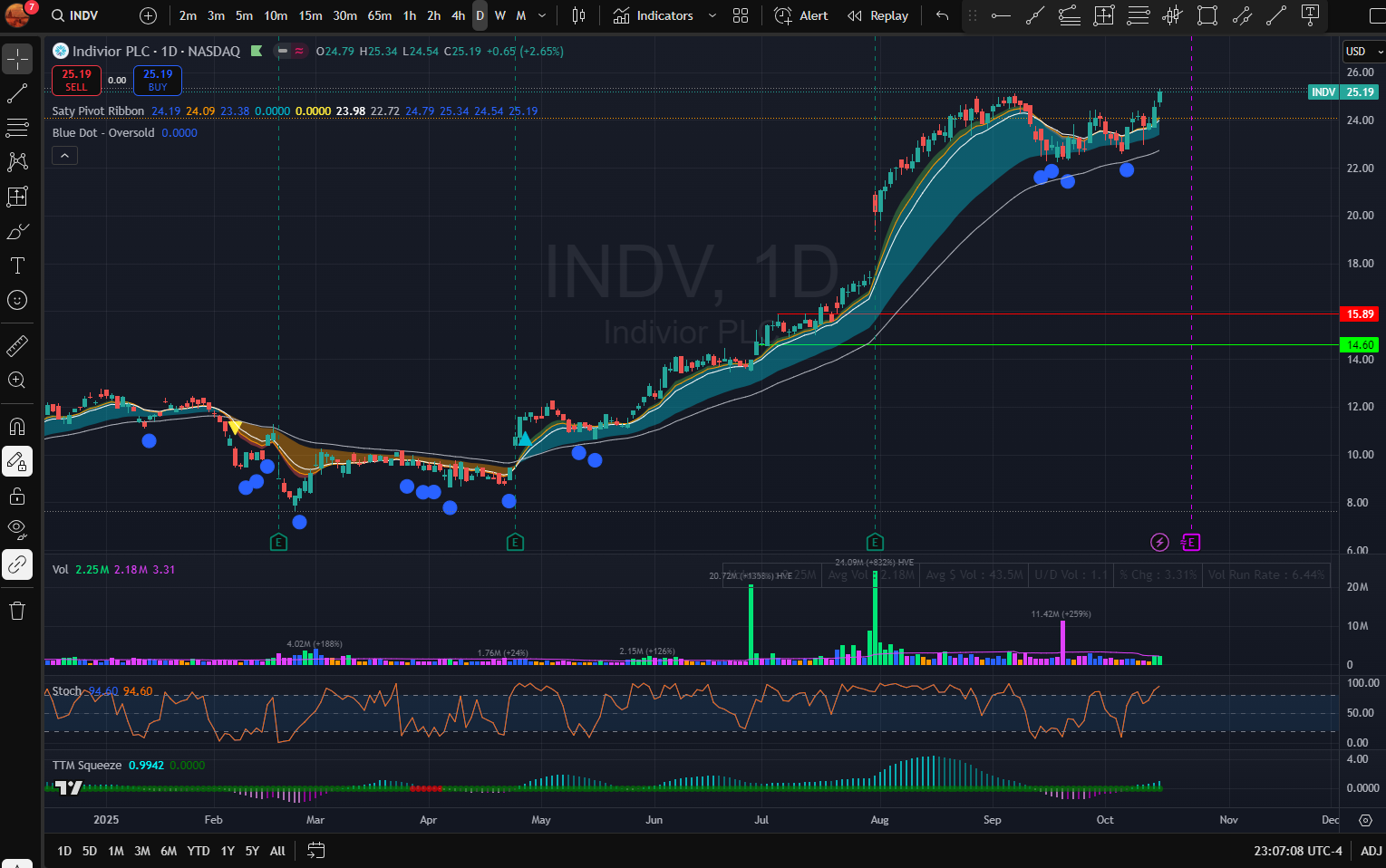Set date range to YTD
Screen dimensions: 1386x868
[199, 851]
